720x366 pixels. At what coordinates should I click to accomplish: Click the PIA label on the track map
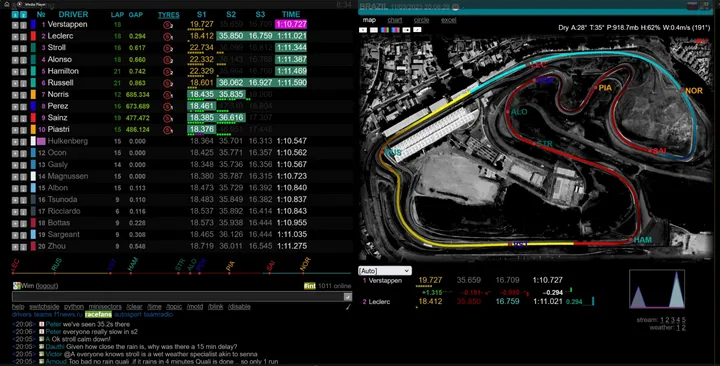[x=605, y=88]
